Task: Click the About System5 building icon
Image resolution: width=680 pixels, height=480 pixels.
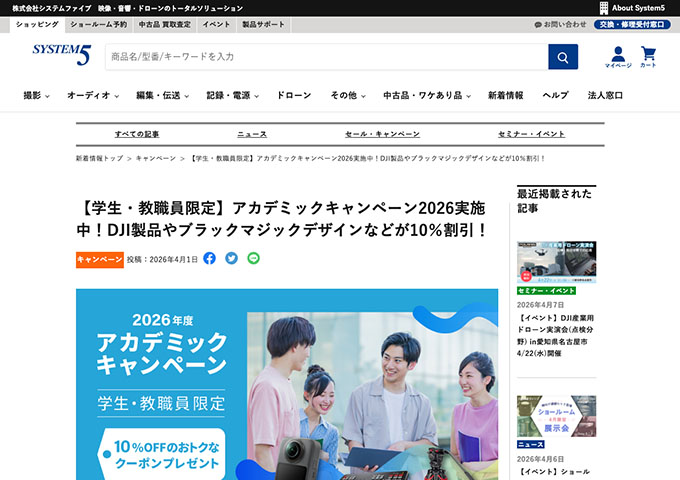Action: pyautogui.click(x=604, y=8)
